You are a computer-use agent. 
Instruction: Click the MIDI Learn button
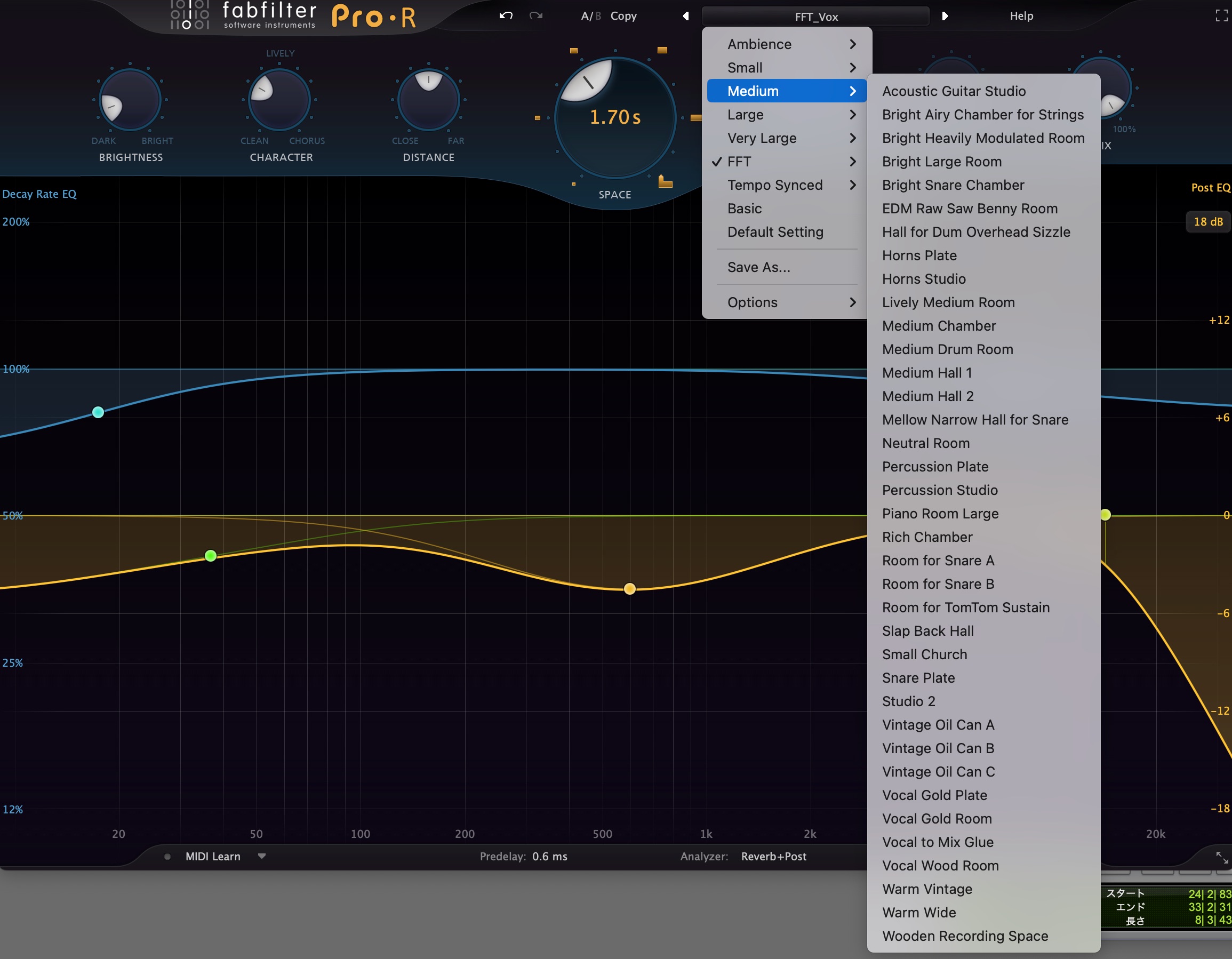213,857
